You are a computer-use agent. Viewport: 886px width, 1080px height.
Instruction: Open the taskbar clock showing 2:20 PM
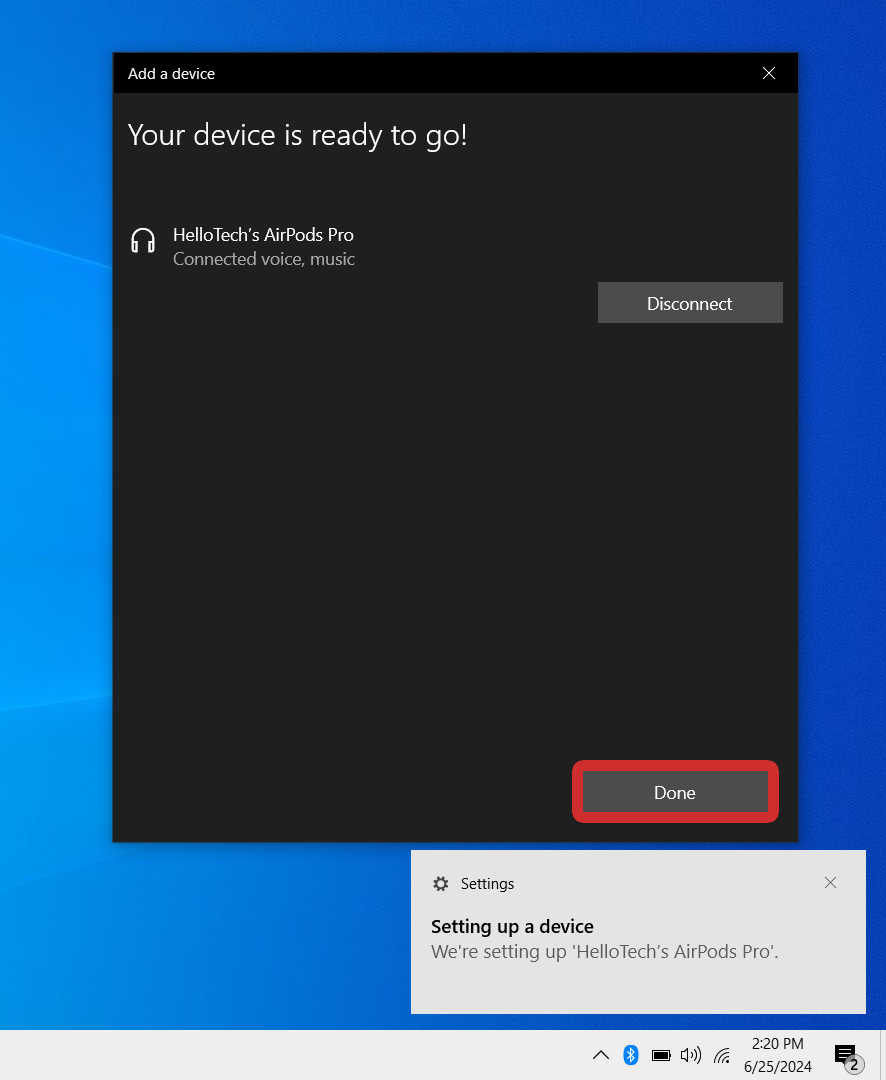click(x=777, y=1055)
